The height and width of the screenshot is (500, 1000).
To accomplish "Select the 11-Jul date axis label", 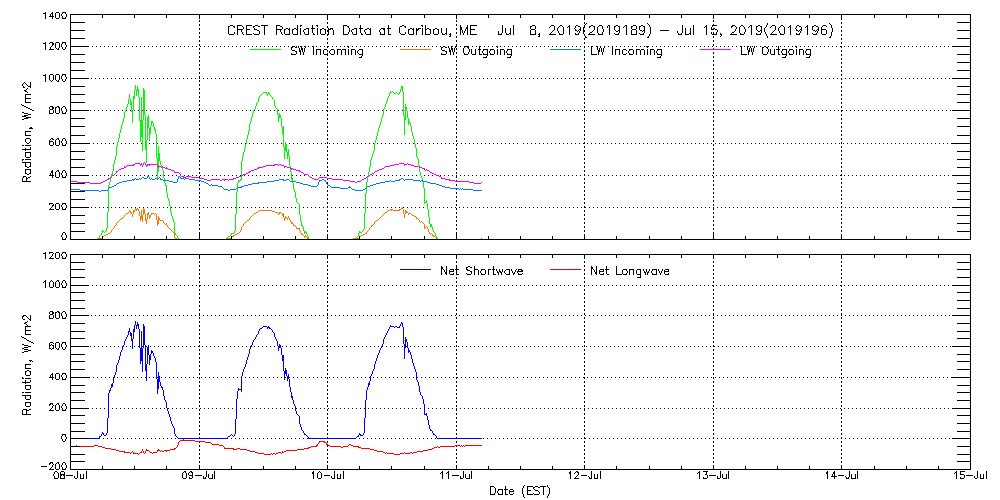I will click(456, 476).
